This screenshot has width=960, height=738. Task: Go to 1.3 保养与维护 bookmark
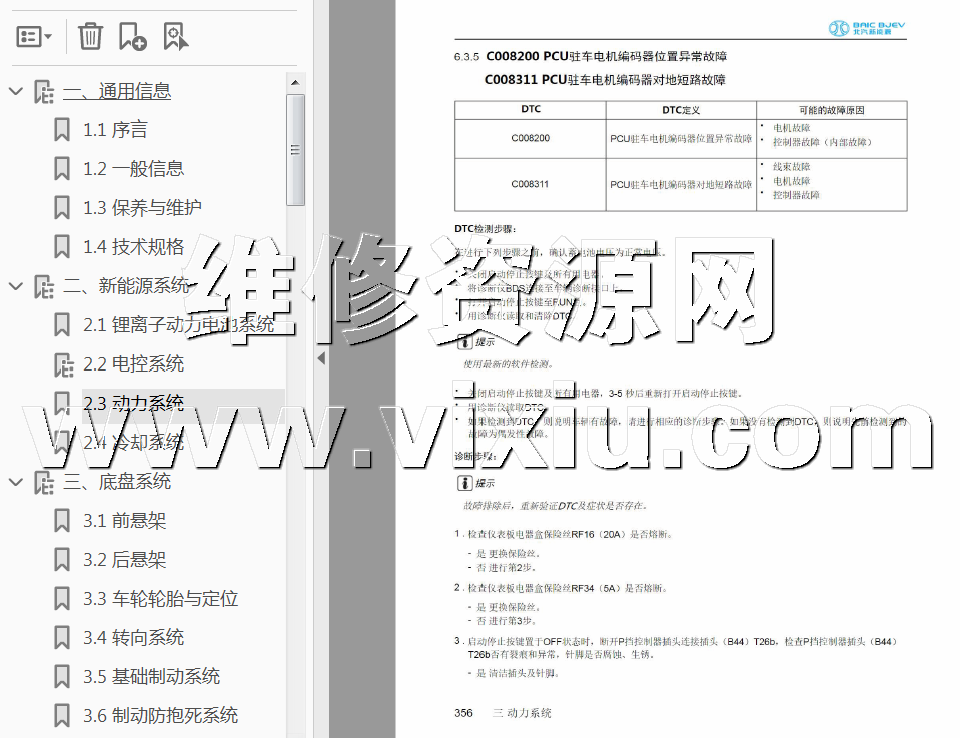[x=142, y=208]
